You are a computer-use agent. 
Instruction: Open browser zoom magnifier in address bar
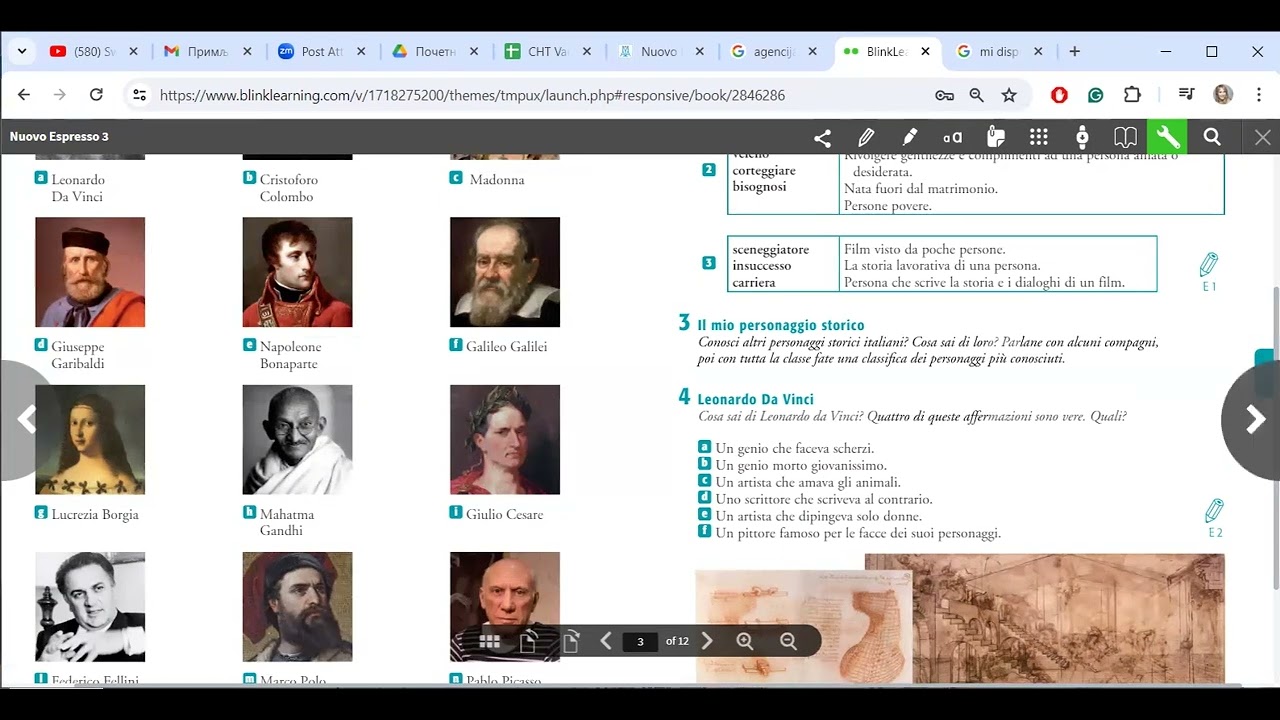977,95
